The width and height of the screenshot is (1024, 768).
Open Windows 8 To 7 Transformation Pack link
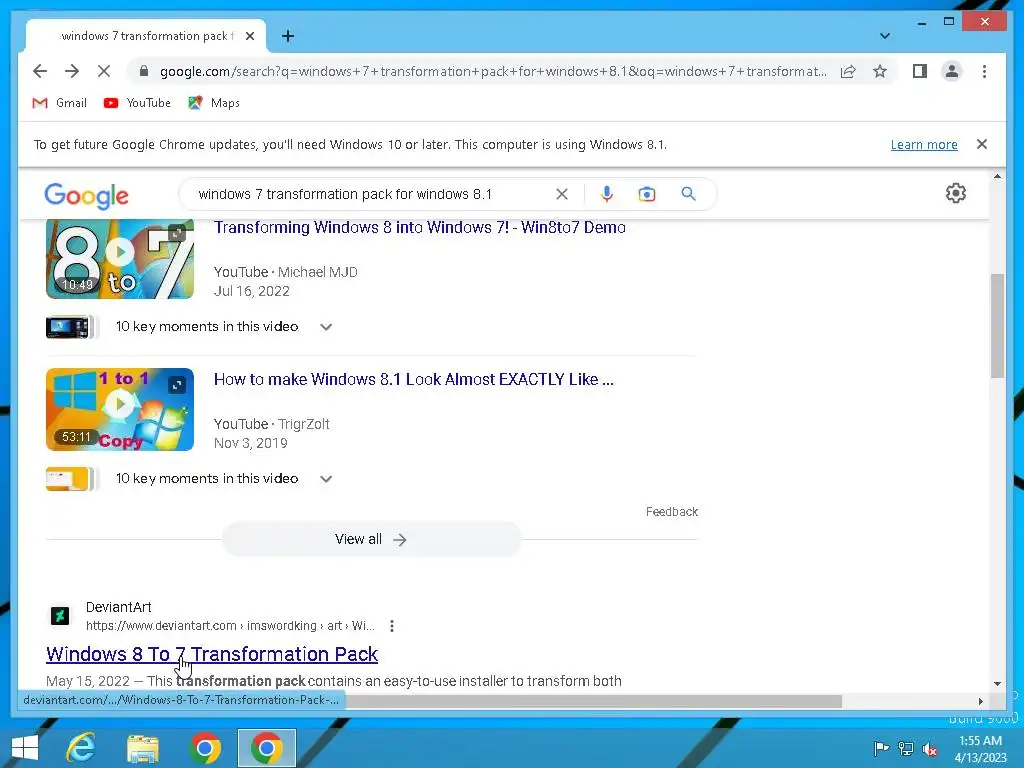click(212, 654)
